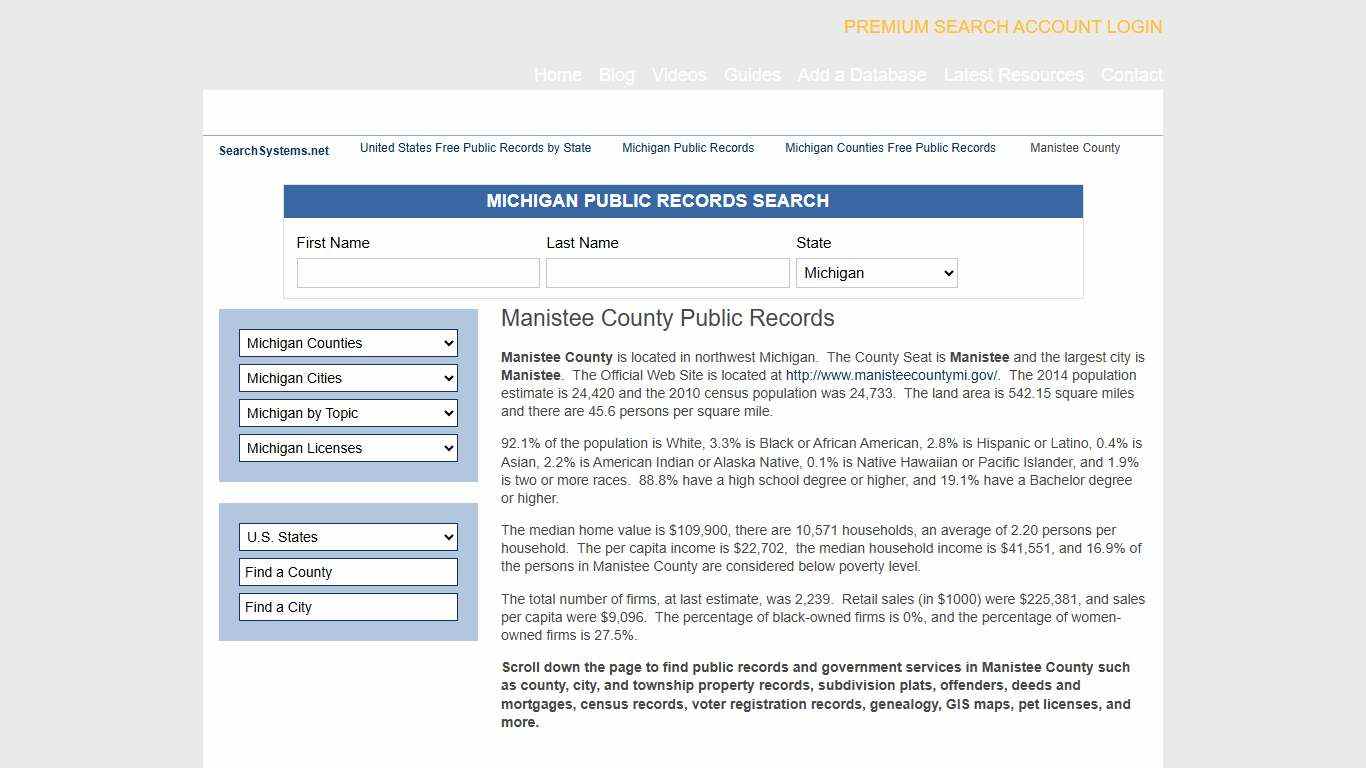Viewport: 1366px width, 768px height.
Task: Open the Michigan Licenses dropdown
Action: coord(348,448)
